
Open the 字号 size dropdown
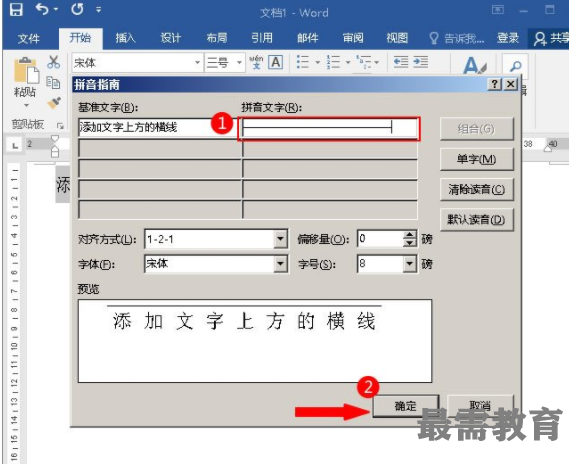[x=410, y=263]
